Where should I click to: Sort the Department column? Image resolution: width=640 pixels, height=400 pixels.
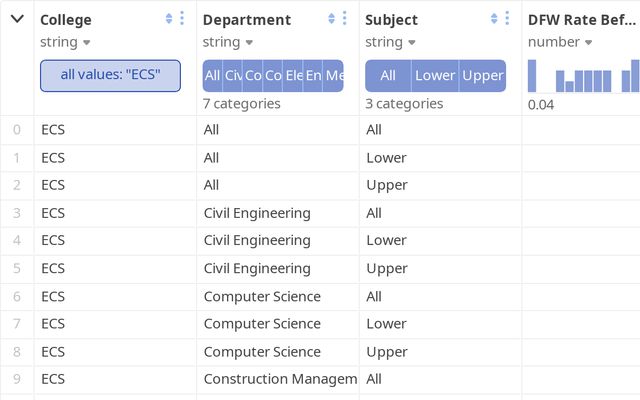click(x=331, y=19)
